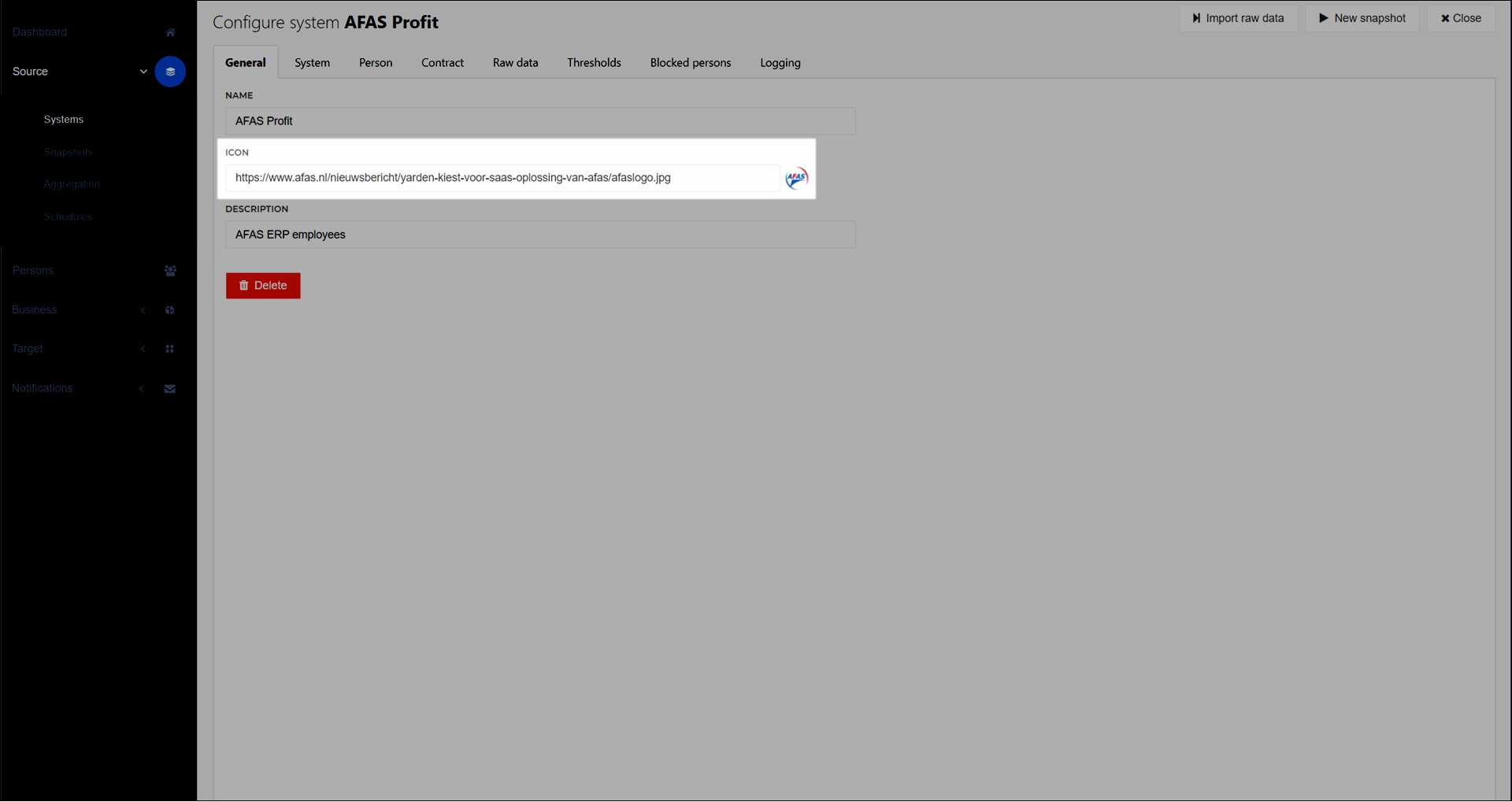Switch to the Thresholds tab
1512x802 pixels.
595,63
